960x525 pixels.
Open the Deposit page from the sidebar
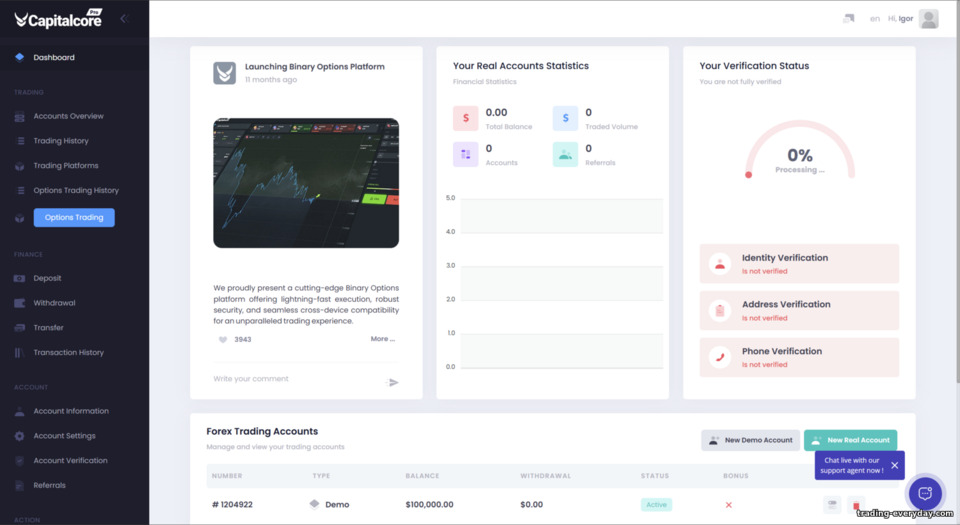pos(47,278)
